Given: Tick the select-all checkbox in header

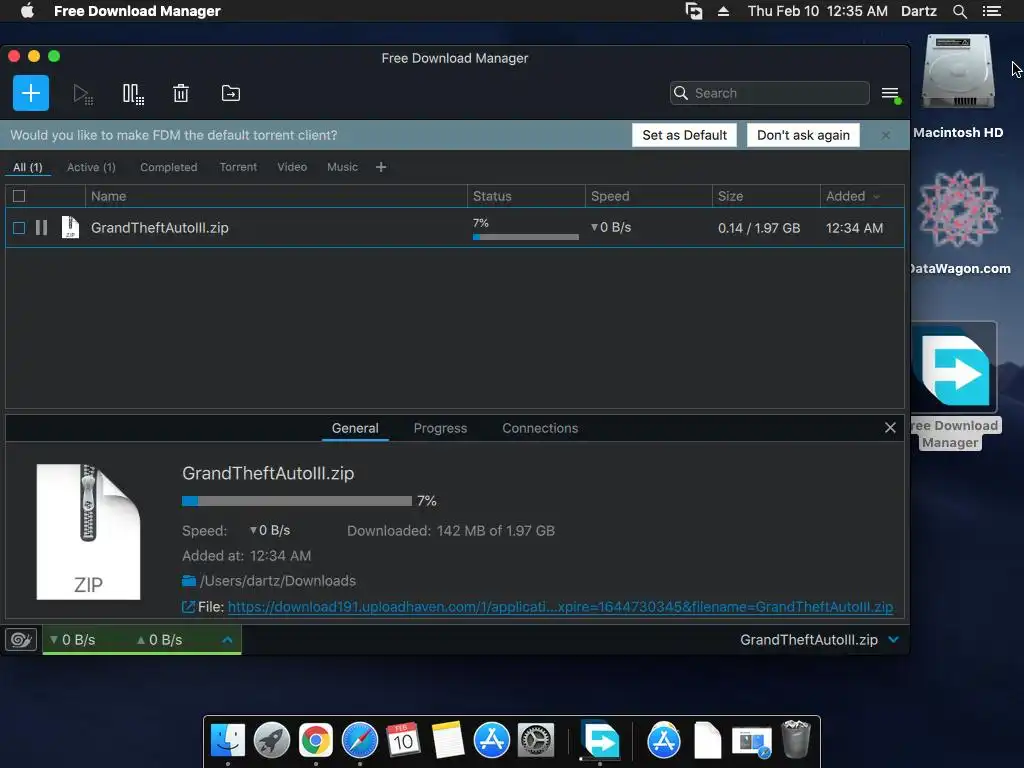Looking at the screenshot, I should click(19, 196).
